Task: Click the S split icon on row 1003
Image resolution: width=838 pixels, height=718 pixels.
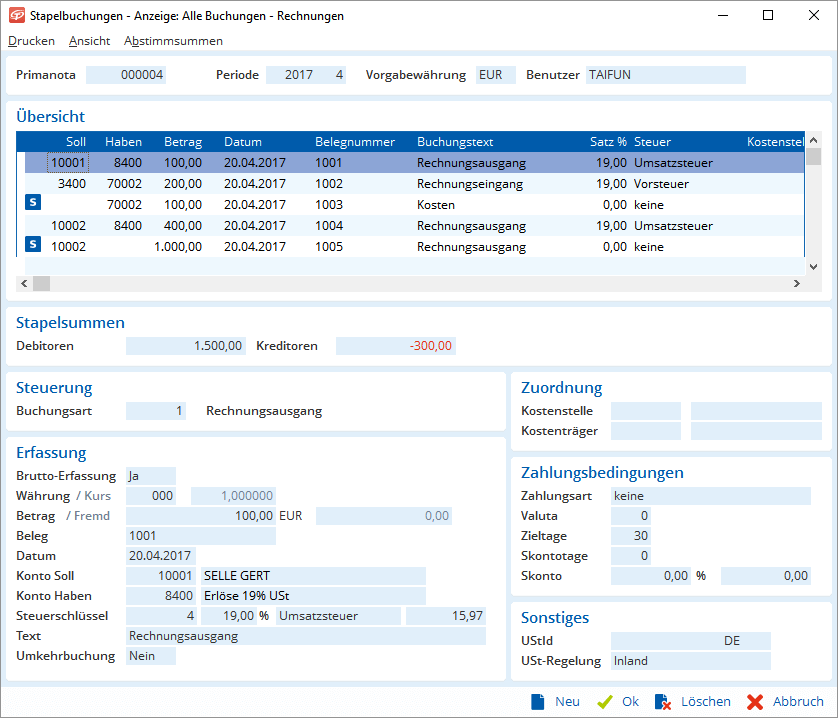Action: point(33,203)
